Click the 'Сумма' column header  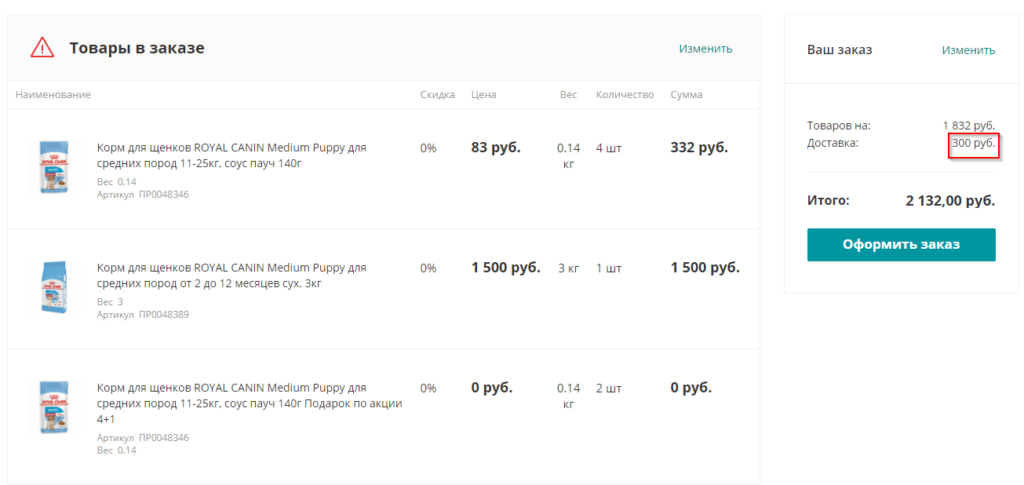[686, 95]
